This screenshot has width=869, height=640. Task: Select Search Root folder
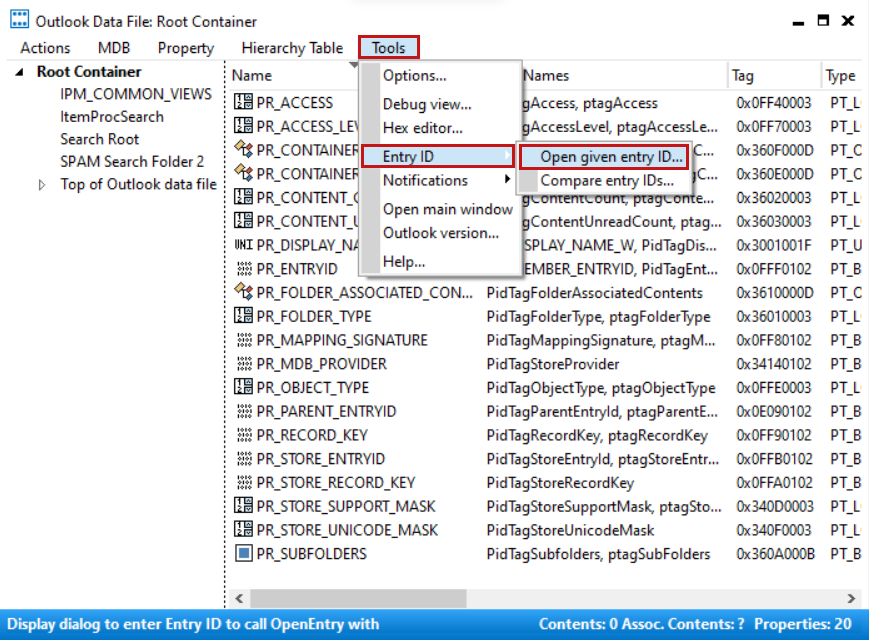100,139
